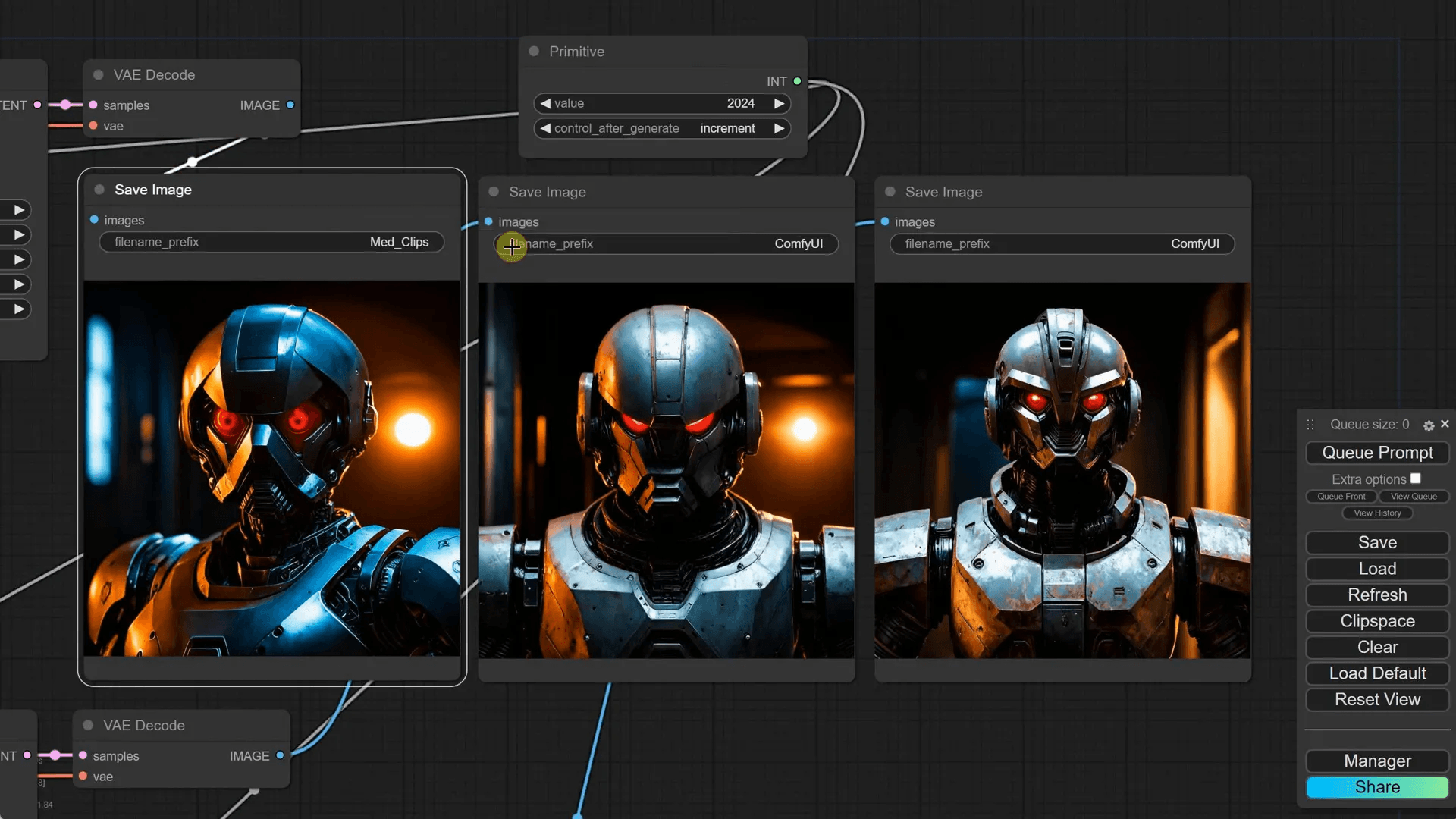Open the blue-orange robot image thumbnail
Image resolution: width=1456 pixels, height=819 pixels.
271,468
